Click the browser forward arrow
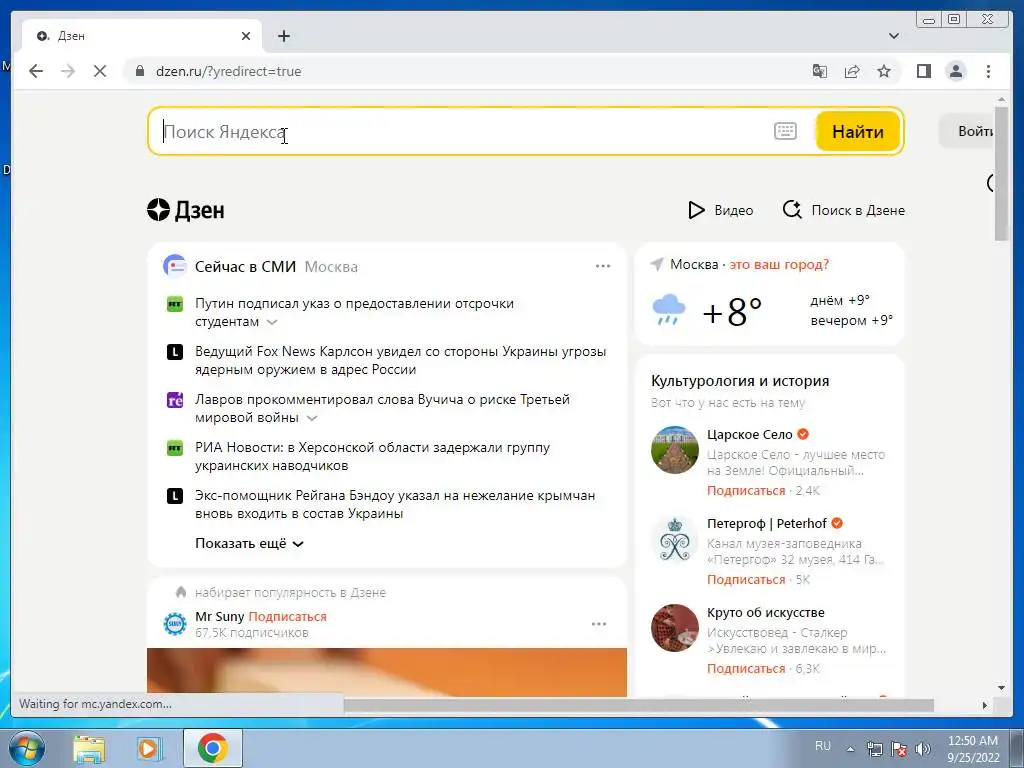The width and height of the screenshot is (1024, 768). 68,71
